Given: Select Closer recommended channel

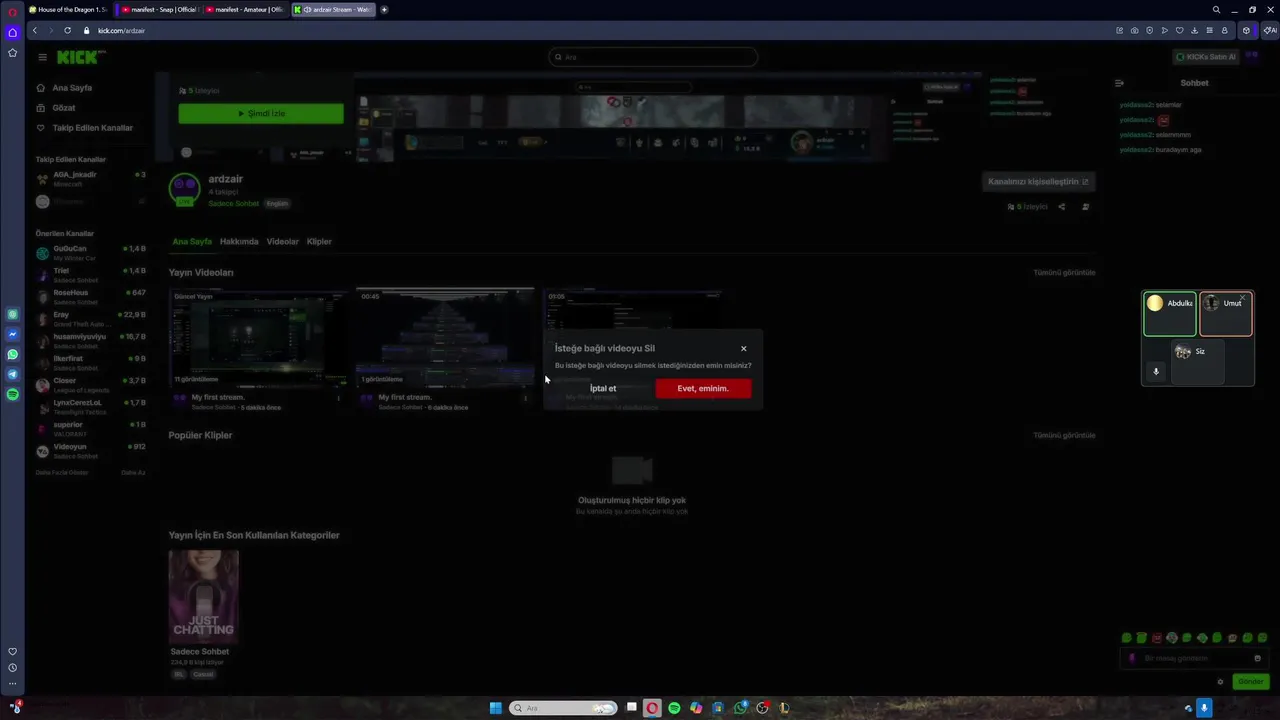Looking at the screenshot, I should [91, 385].
